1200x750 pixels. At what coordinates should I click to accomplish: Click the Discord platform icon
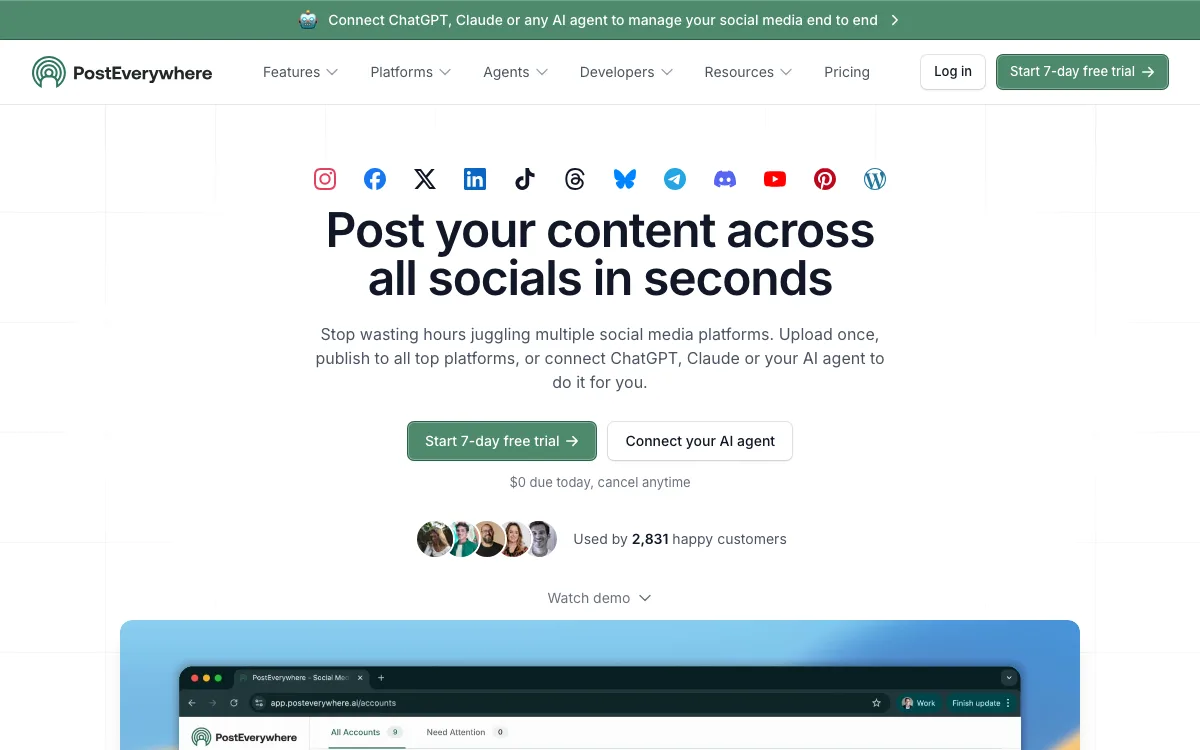point(725,179)
